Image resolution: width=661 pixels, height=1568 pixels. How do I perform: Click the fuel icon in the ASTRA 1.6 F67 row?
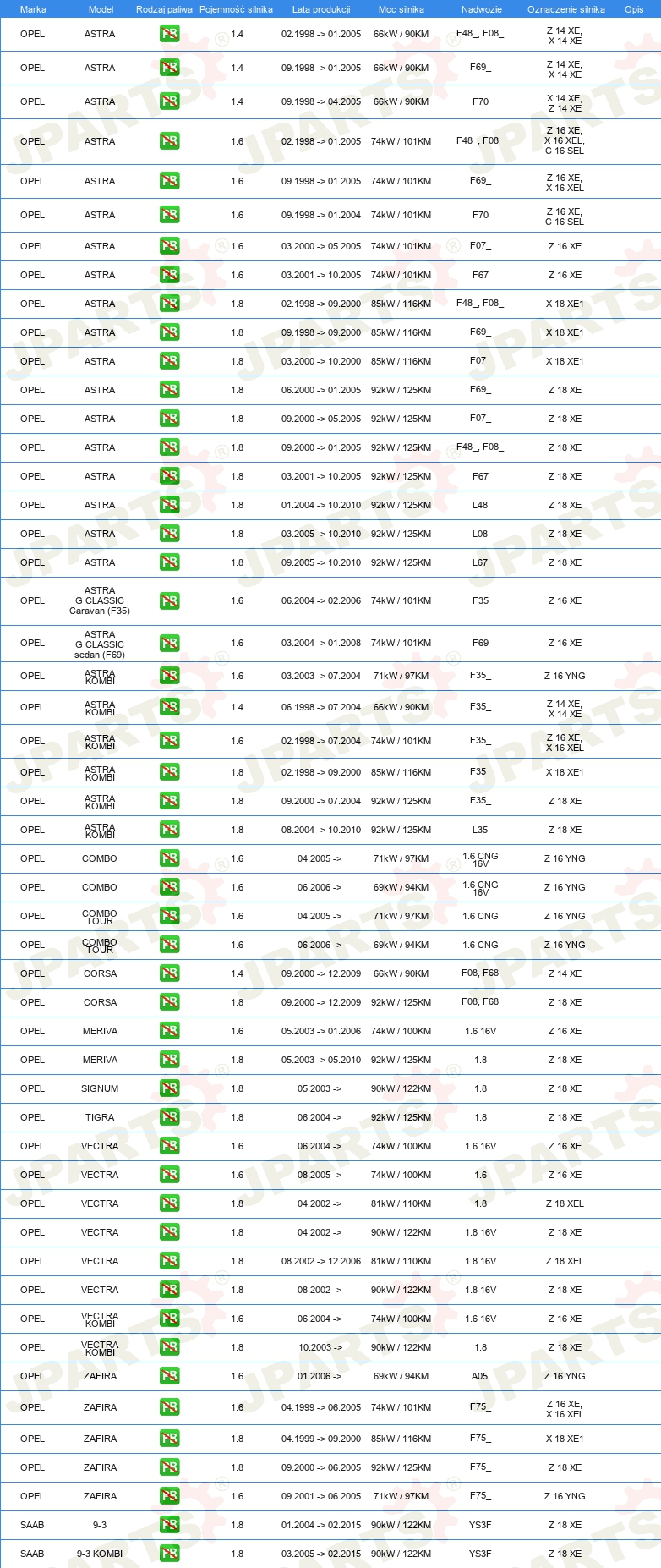click(169, 274)
